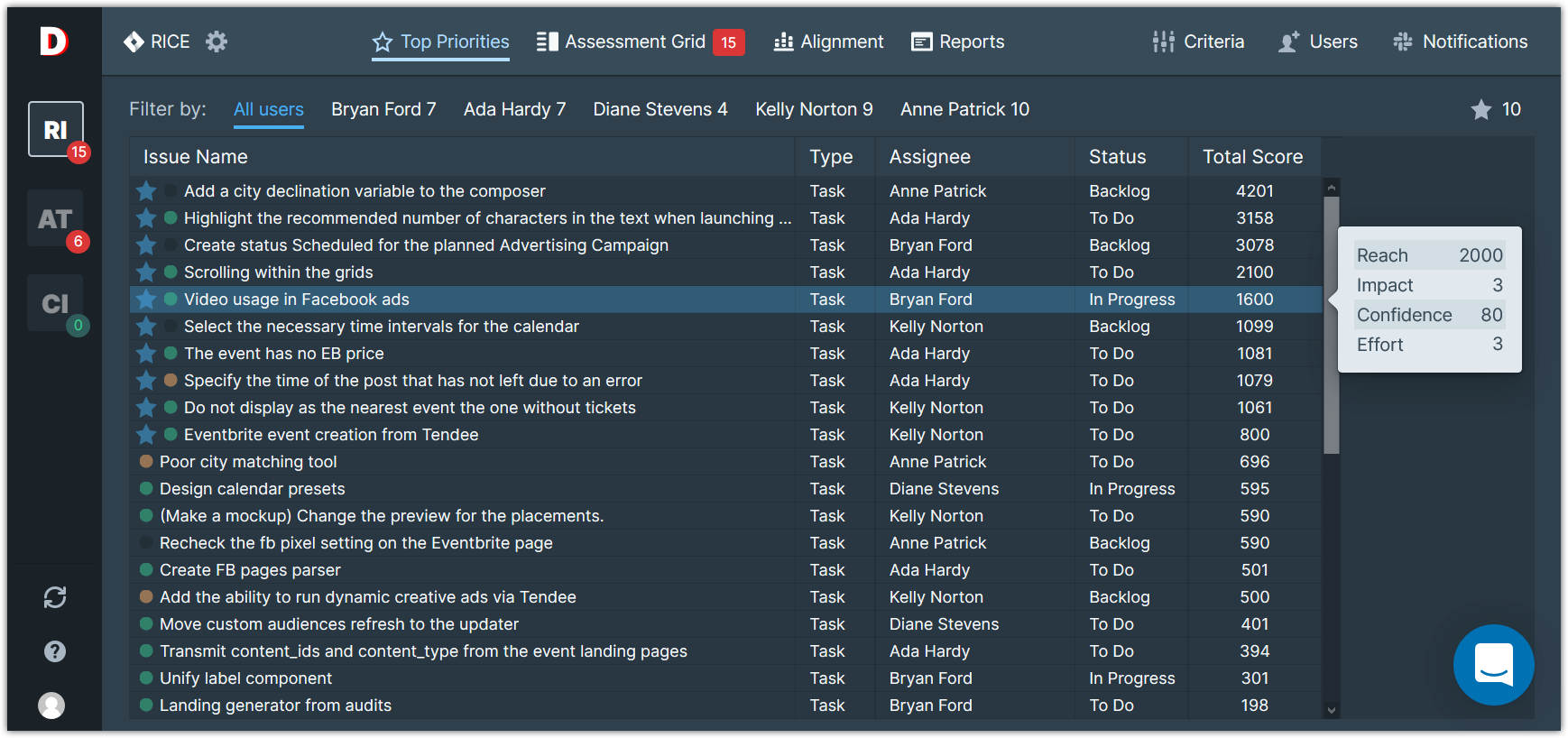1568x738 pixels.
Task: Click the Reports window icon
Action: coord(922,42)
